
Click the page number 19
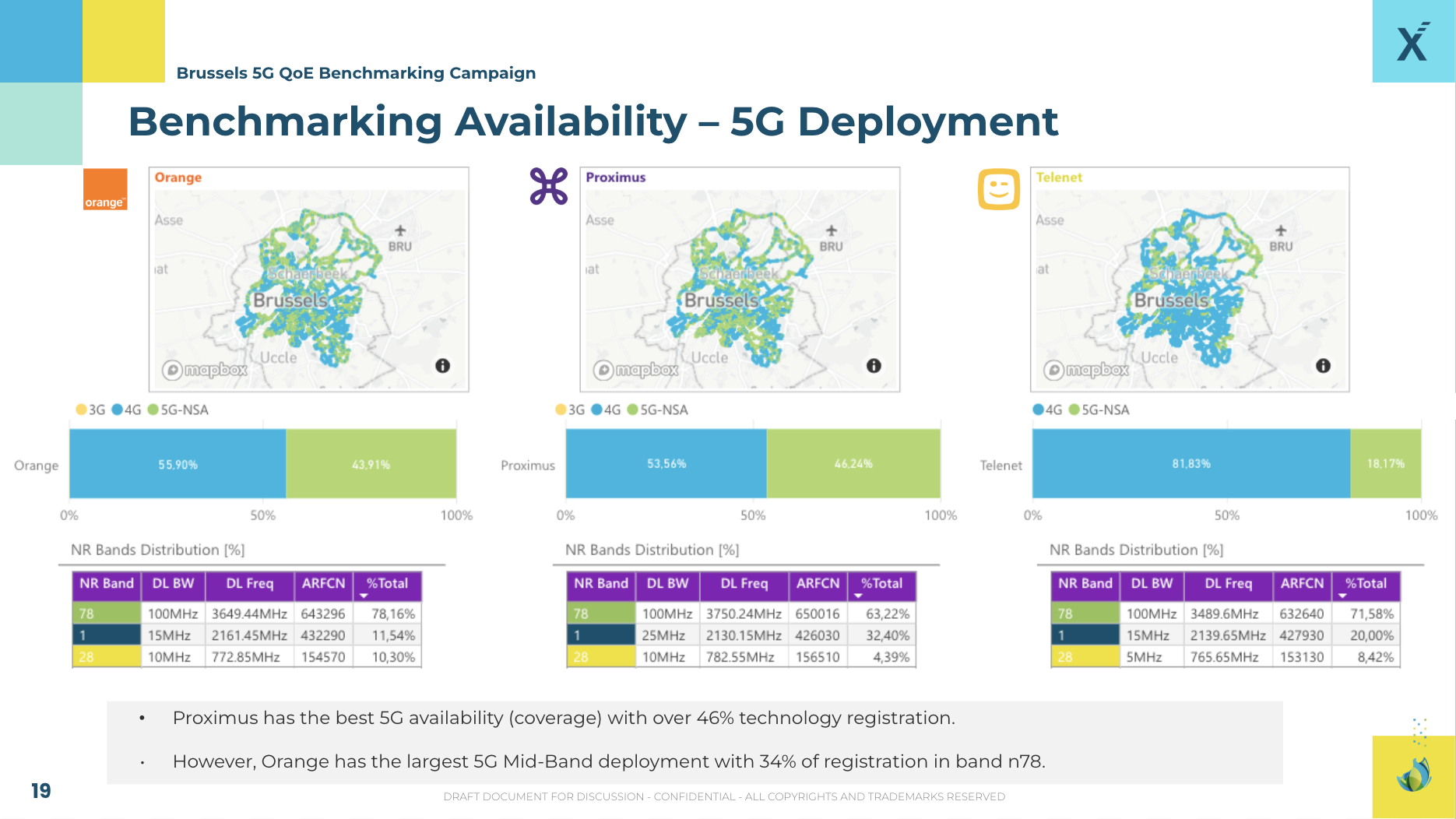click(x=41, y=791)
